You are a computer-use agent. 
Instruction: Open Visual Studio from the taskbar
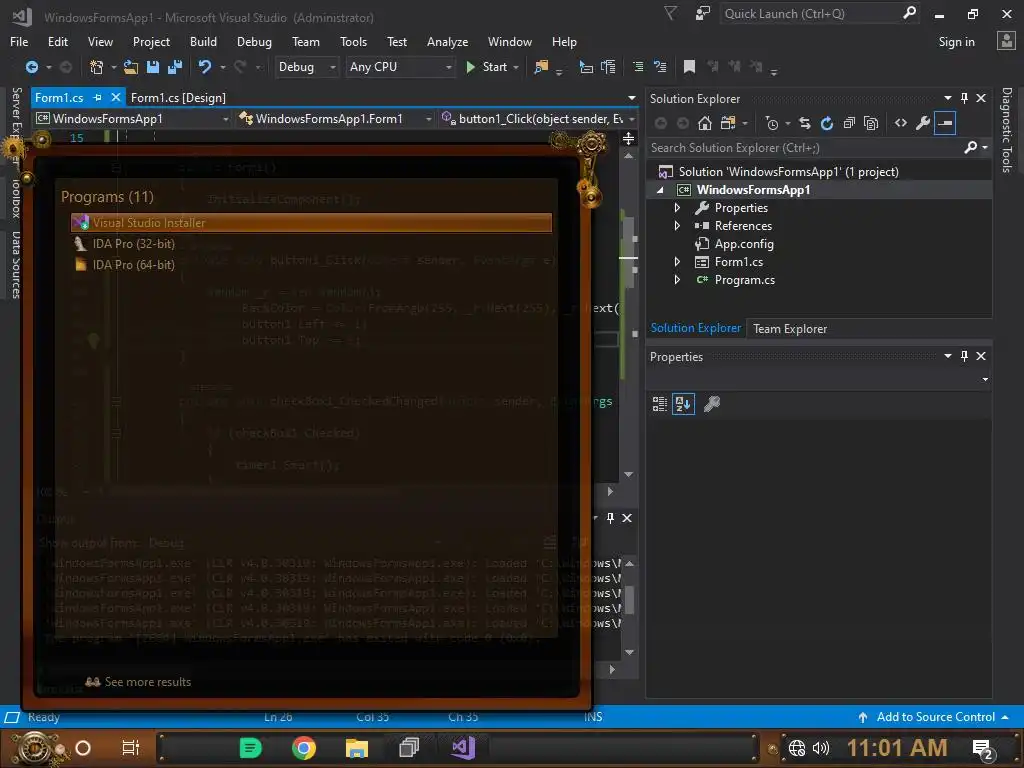pos(463,747)
